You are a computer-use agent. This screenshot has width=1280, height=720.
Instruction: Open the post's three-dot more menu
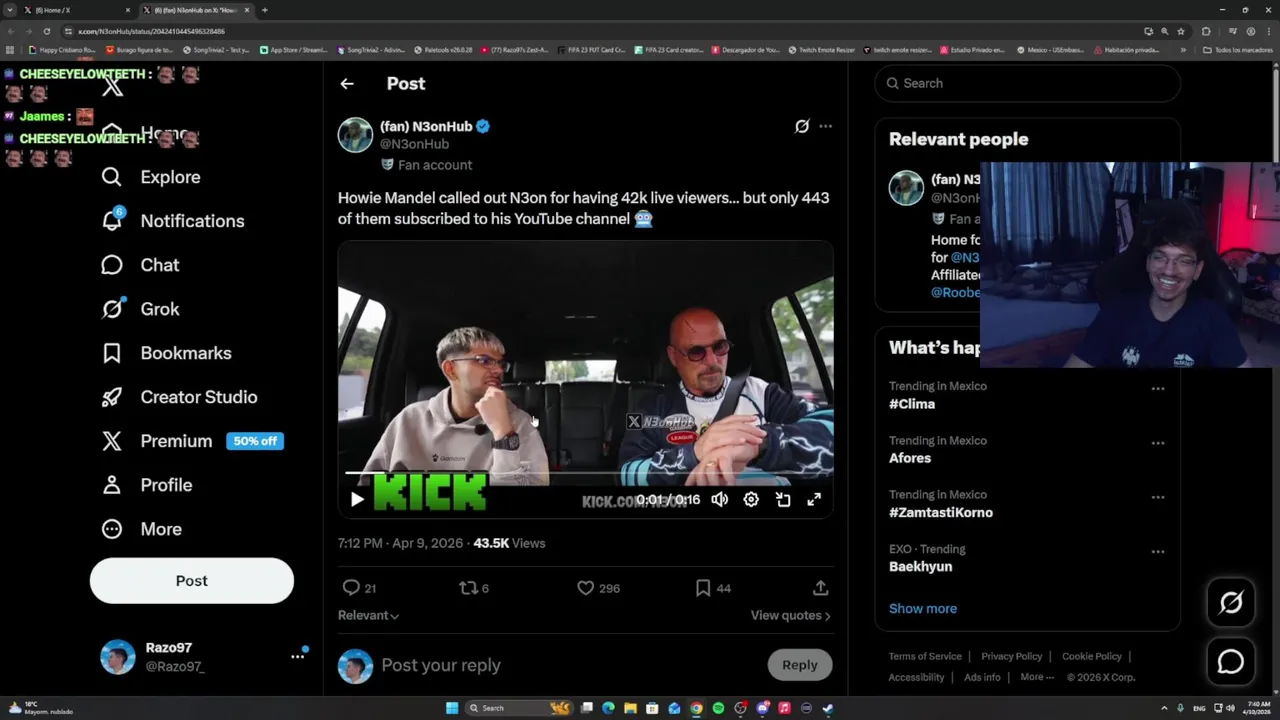[825, 126]
